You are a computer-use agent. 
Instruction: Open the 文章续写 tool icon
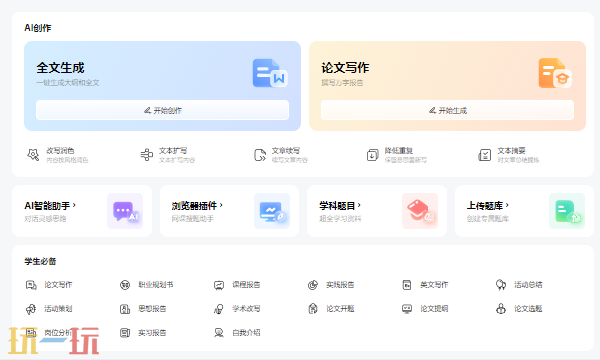(x=260, y=155)
